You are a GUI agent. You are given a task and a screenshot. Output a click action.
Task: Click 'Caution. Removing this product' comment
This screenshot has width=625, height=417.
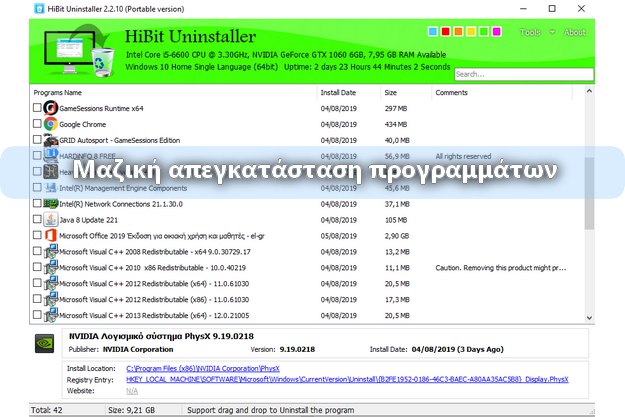tap(501, 268)
